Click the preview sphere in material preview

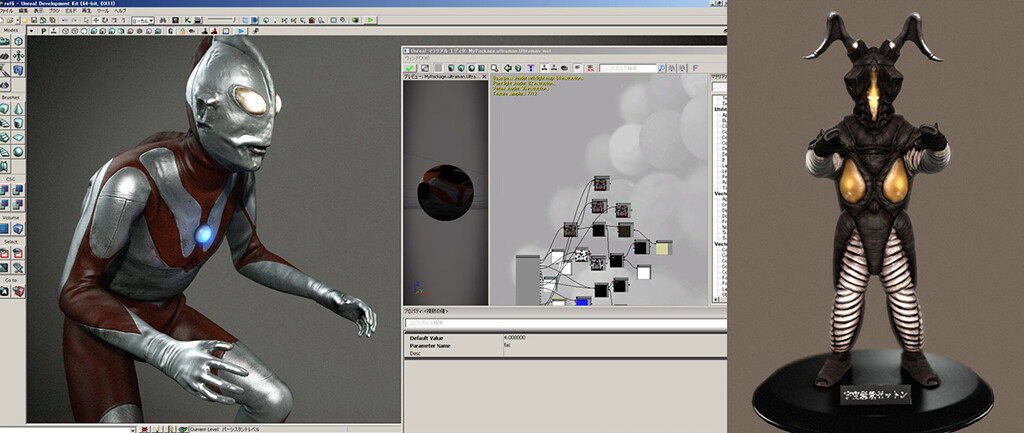coord(446,192)
